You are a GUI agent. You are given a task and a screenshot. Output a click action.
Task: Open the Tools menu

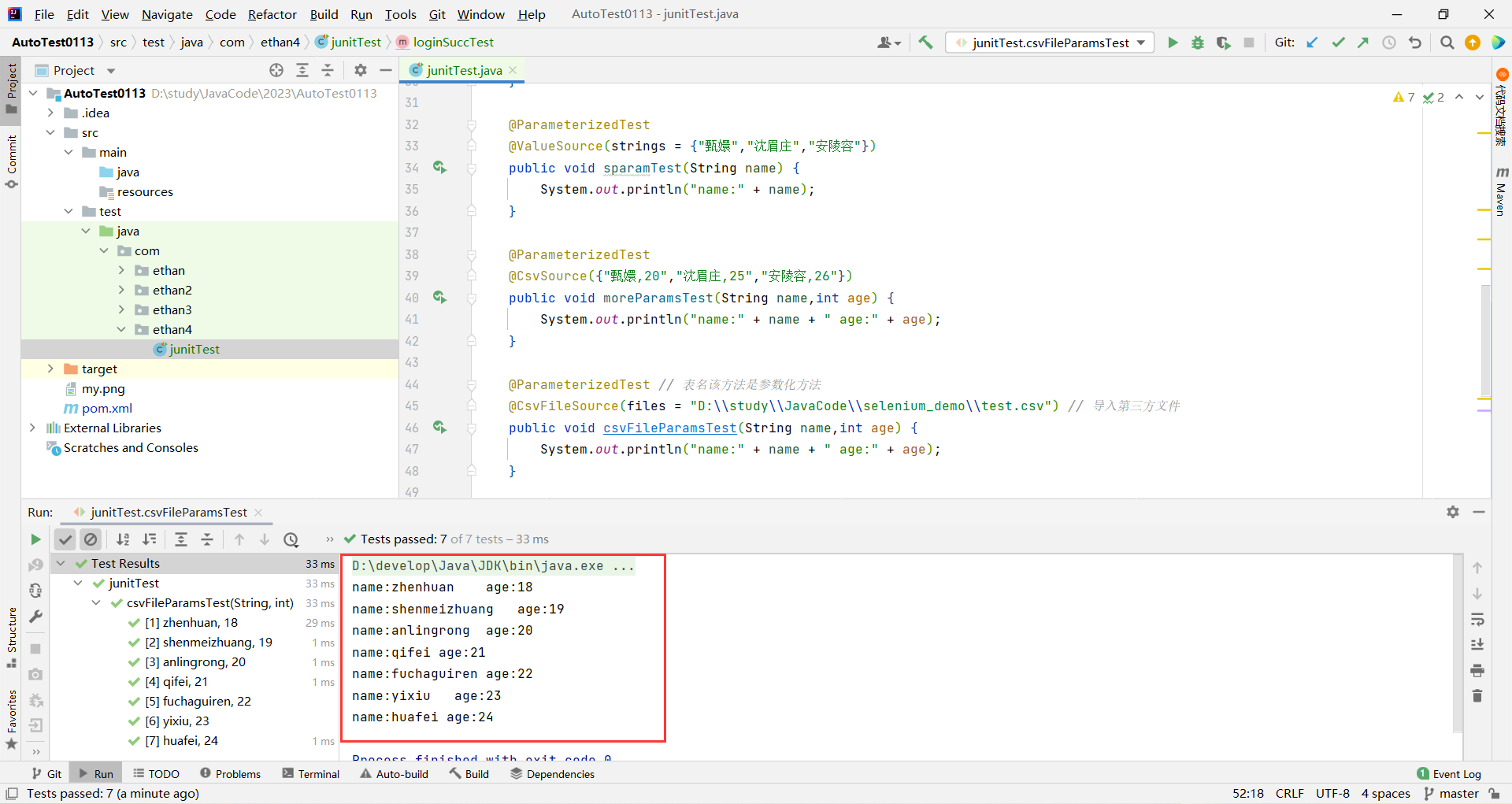(400, 14)
